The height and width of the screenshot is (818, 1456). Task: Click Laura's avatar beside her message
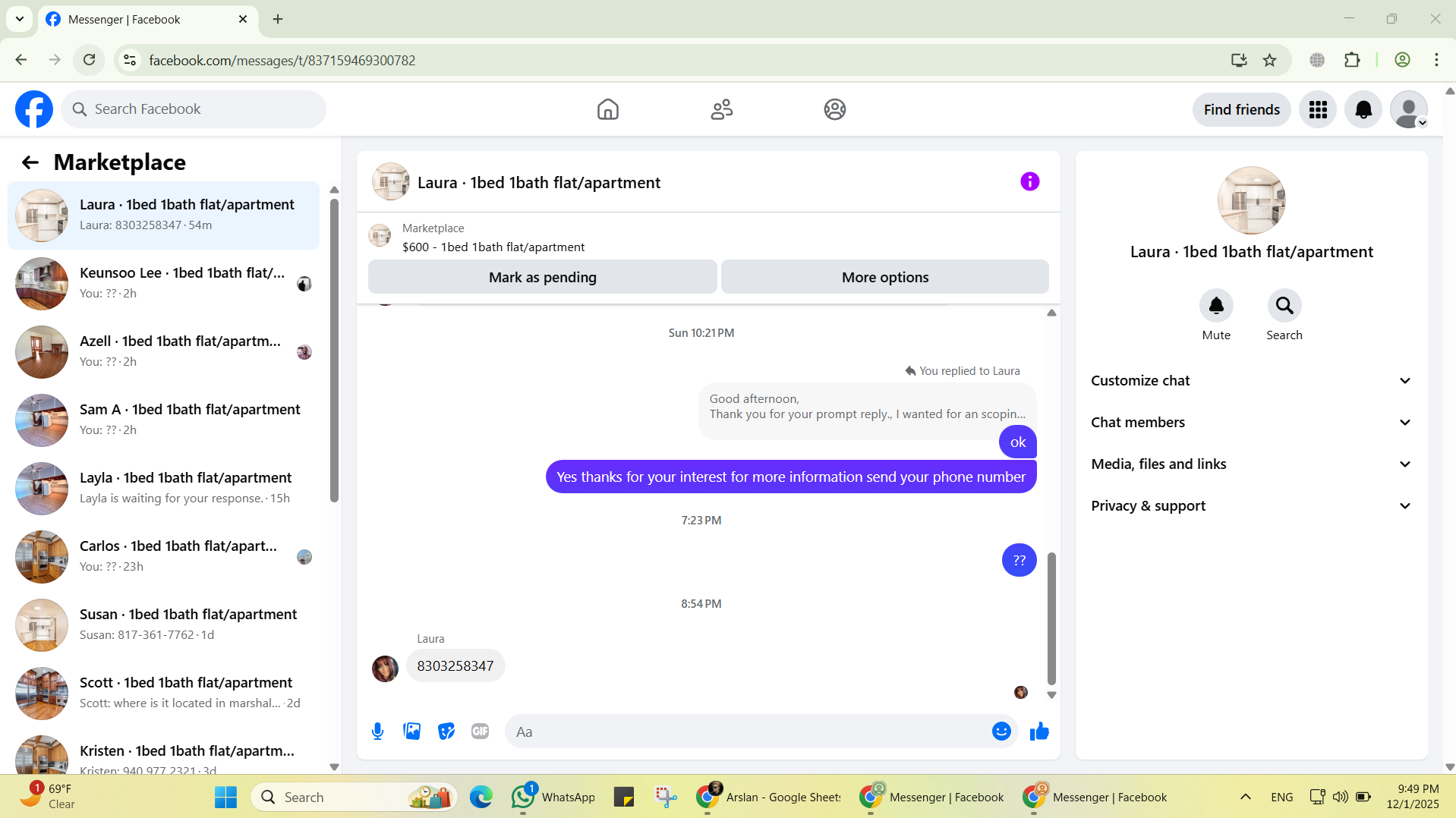pyautogui.click(x=385, y=669)
